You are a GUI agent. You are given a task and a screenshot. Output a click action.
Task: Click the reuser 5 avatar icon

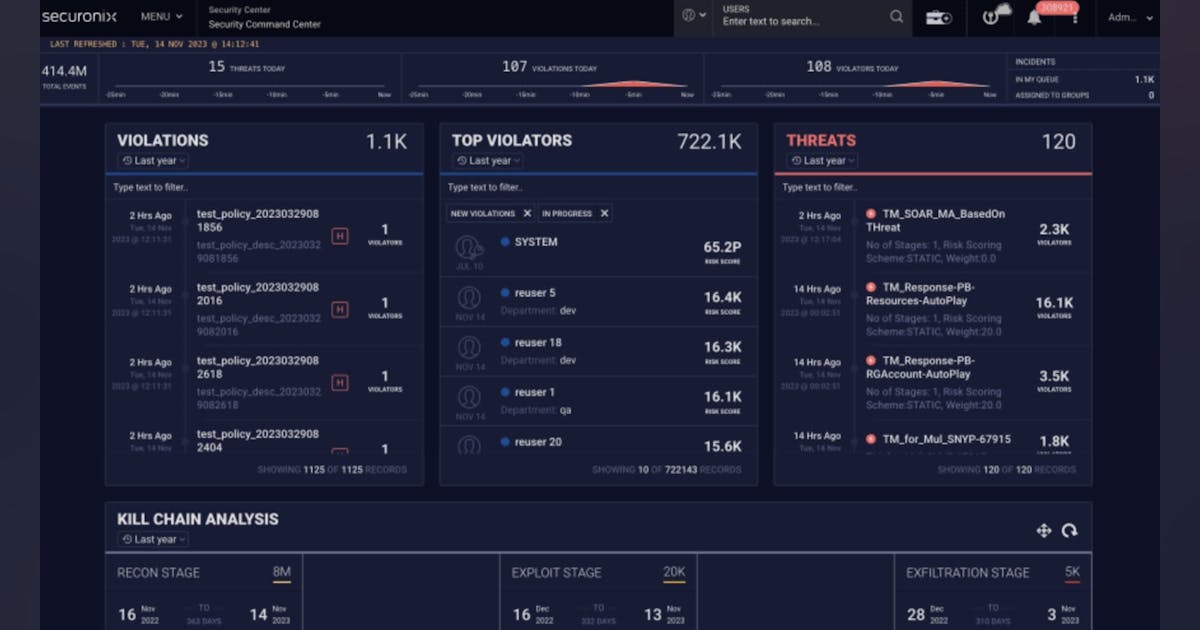tap(469, 297)
